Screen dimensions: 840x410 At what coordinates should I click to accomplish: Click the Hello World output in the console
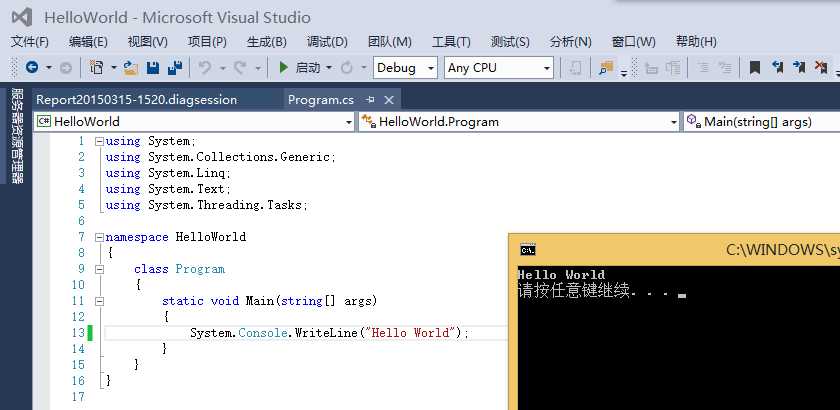[x=561, y=275]
